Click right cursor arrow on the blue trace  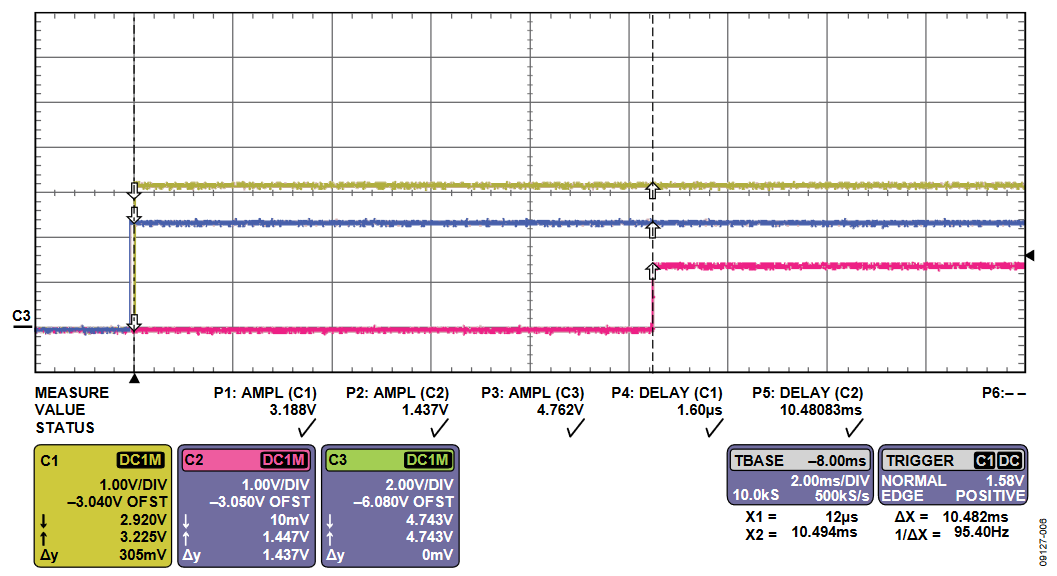(x=652, y=230)
